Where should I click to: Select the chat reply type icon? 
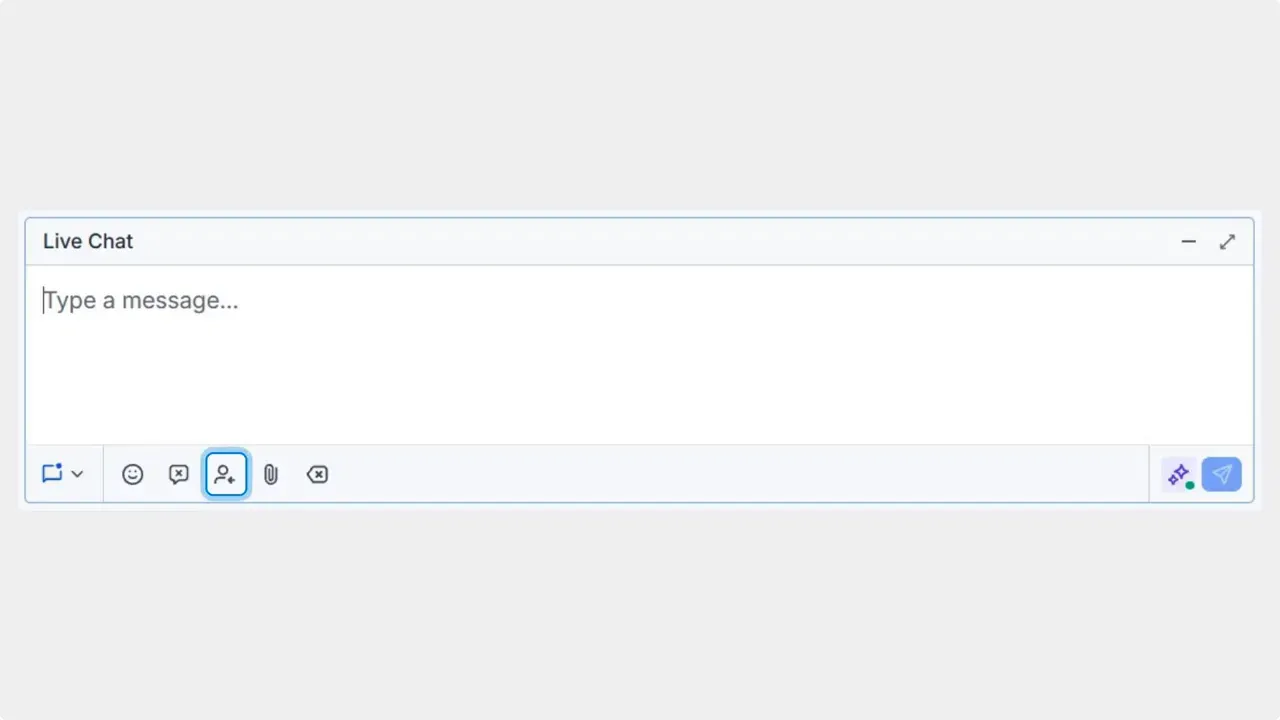[x=52, y=474]
